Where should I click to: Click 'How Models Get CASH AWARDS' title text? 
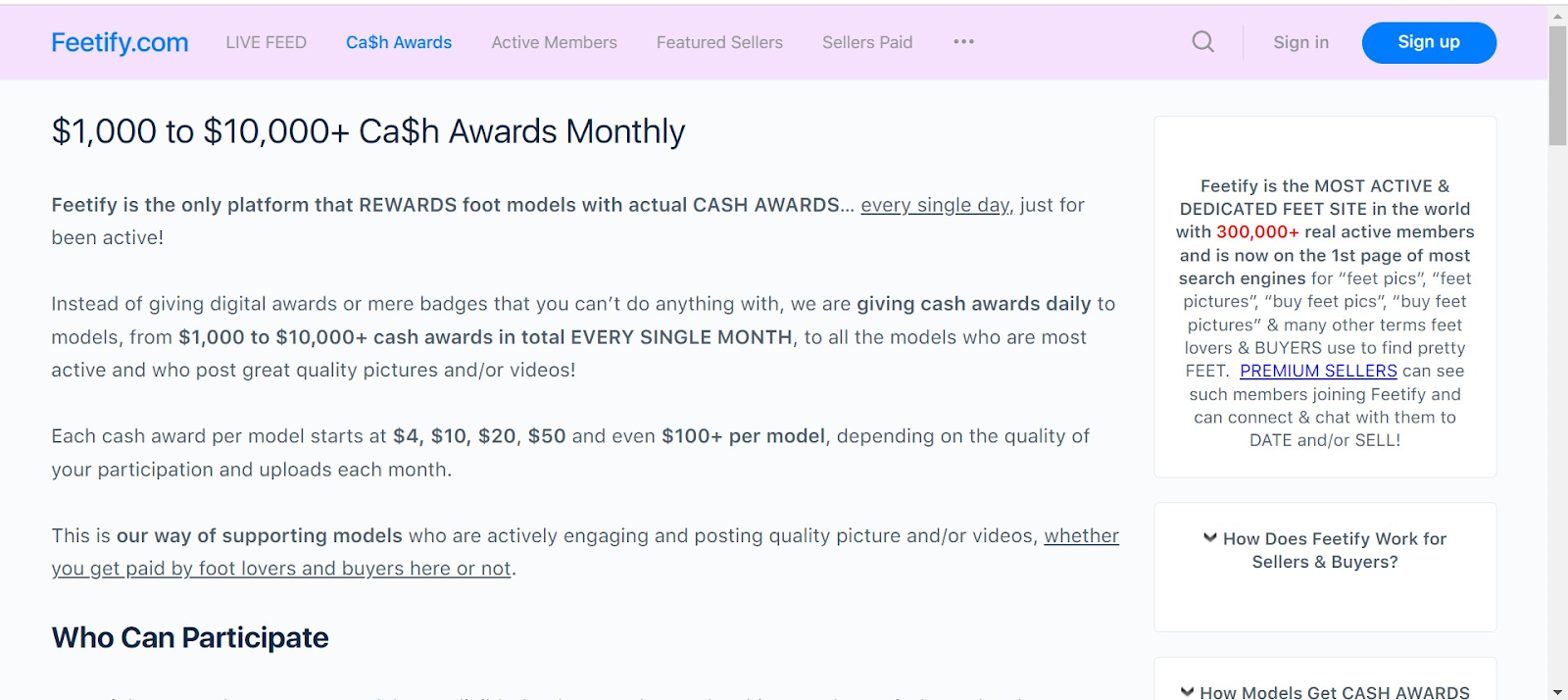pos(1335,692)
